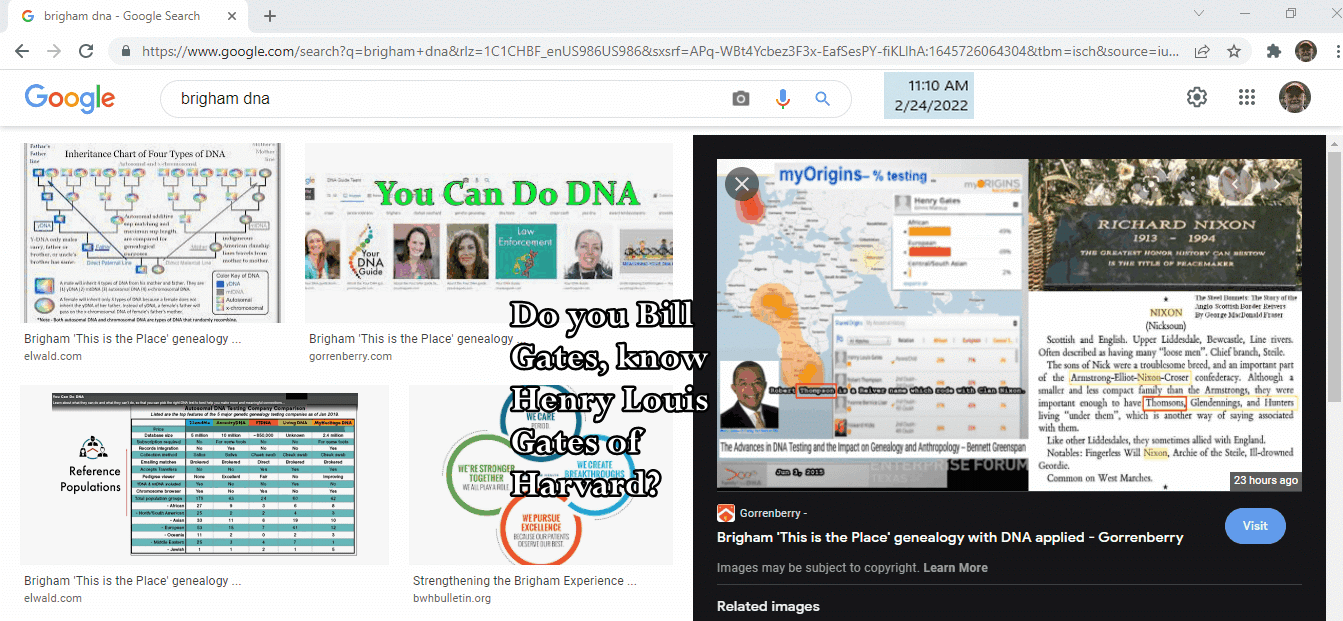Image resolution: width=1343 pixels, height=621 pixels.
Task: Click the browser back arrow
Action: pos(21,51)
